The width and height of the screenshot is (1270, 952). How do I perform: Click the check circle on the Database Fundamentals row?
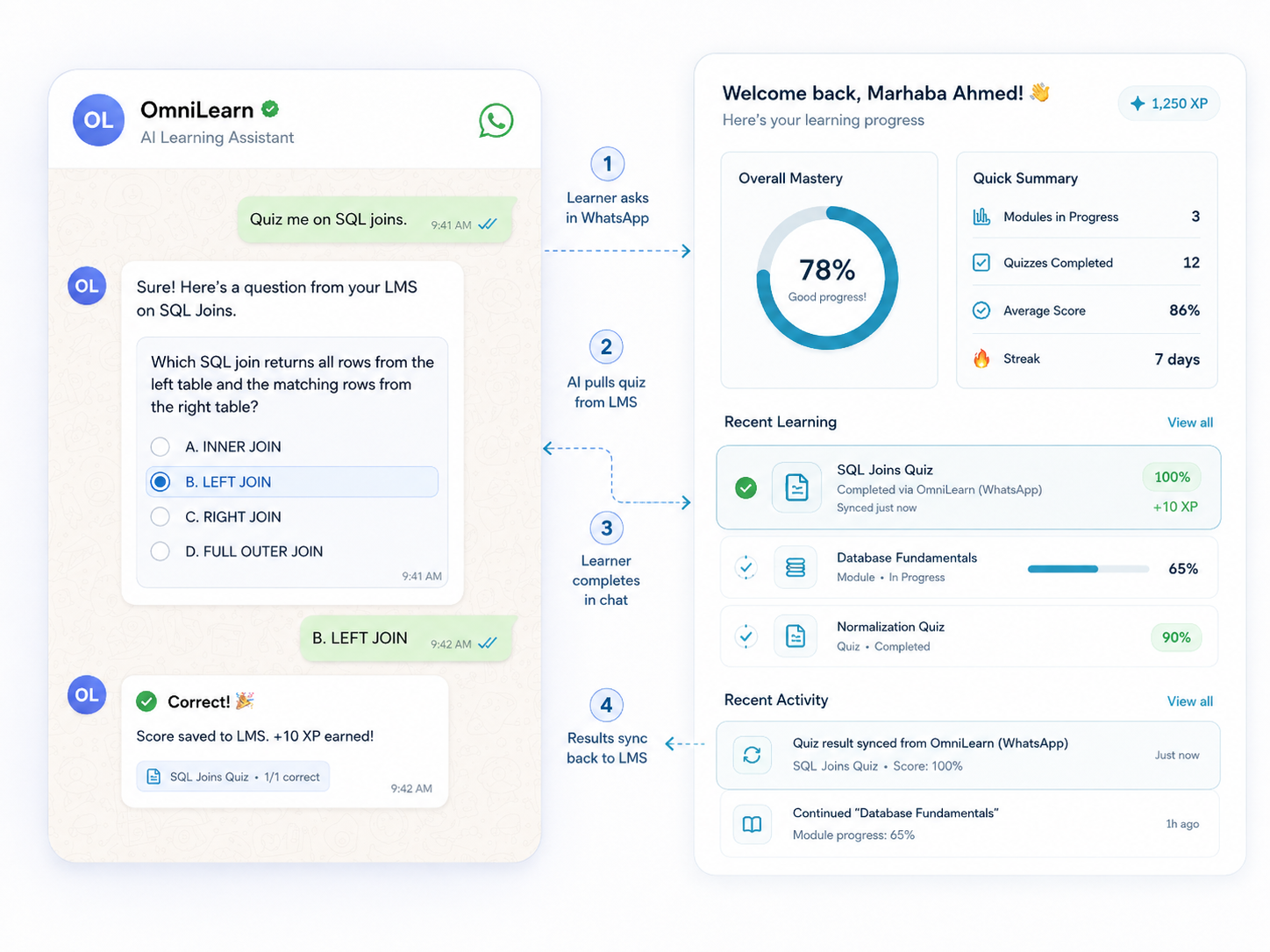(x=746, y=568)
